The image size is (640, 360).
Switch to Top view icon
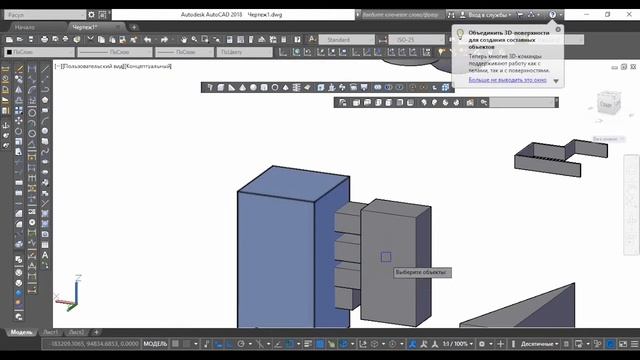(356, 102)
